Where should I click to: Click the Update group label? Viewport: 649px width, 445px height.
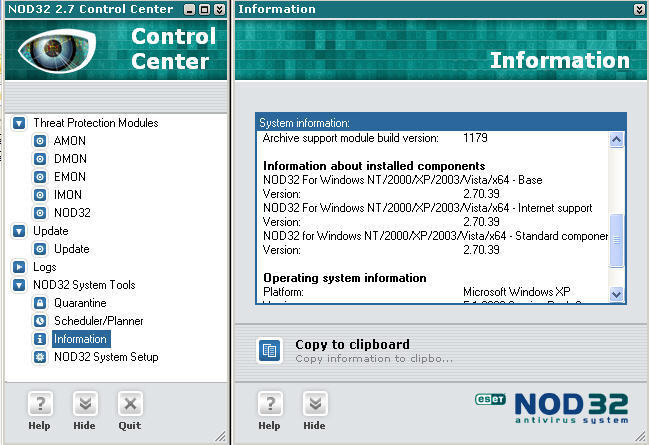50,231
